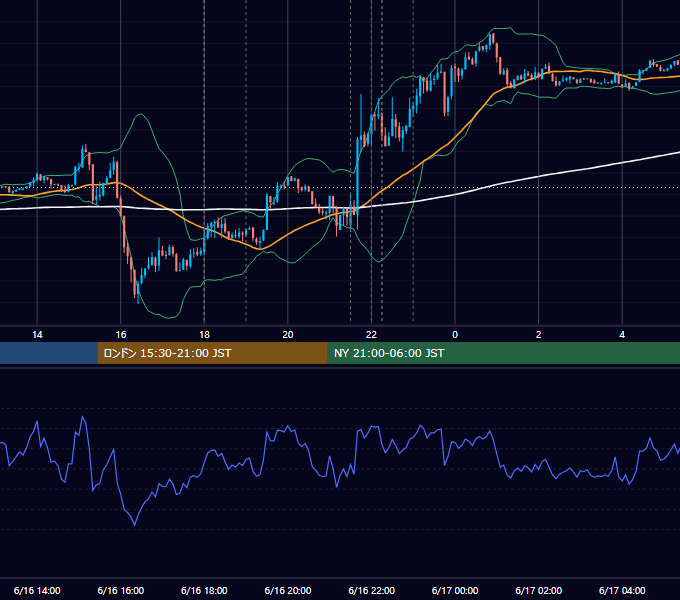The image size is (680, 600).
Task: Click the 6/17 02:00 date label
Action: coord(539,590)
